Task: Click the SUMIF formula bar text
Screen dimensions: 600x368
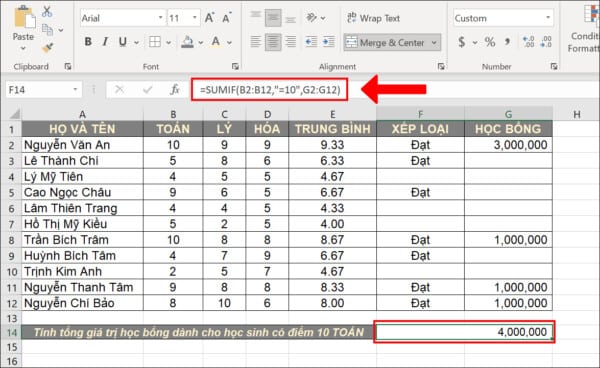Action: 270,90
